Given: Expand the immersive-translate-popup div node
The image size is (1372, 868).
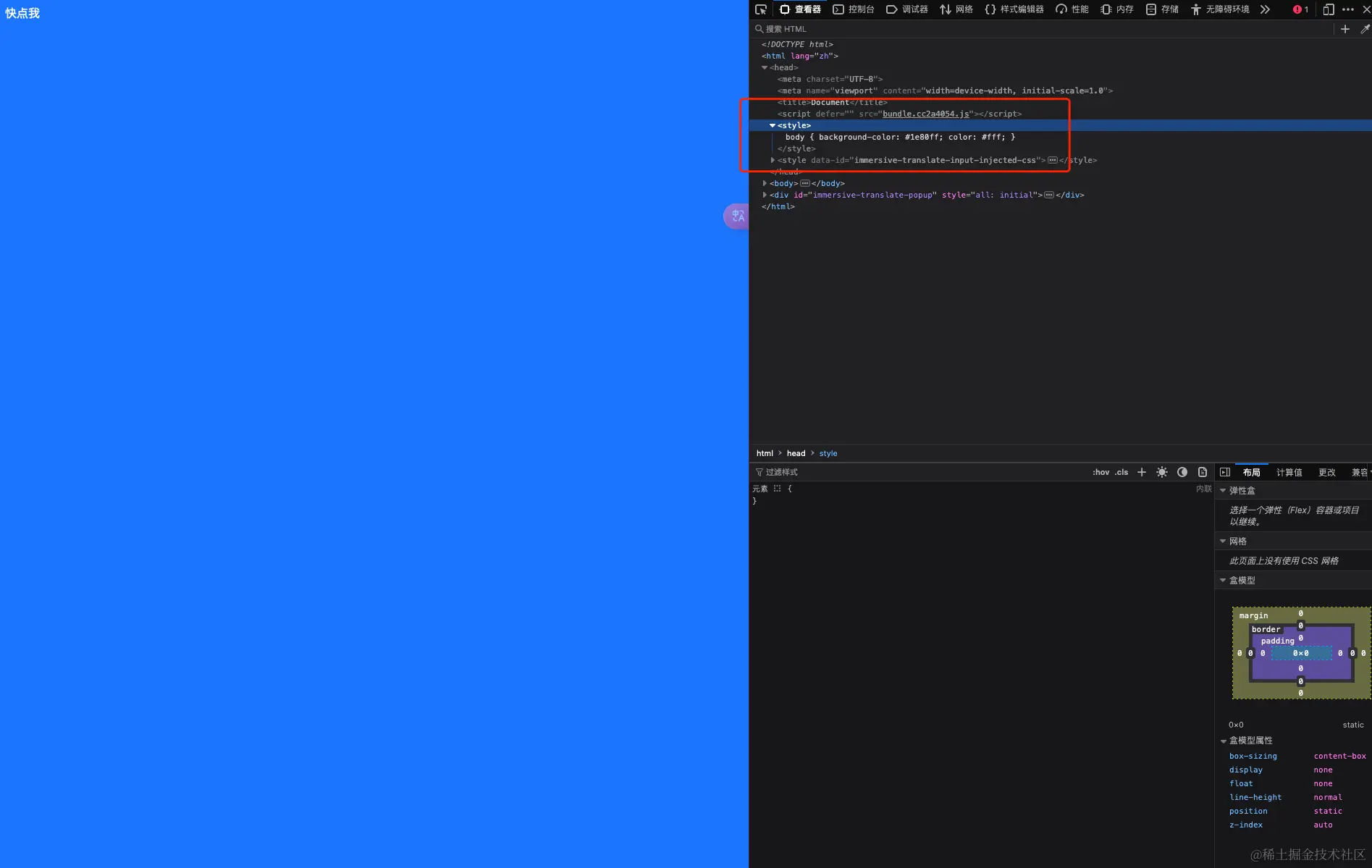Looking at the screenshot, I should point(765,195).
